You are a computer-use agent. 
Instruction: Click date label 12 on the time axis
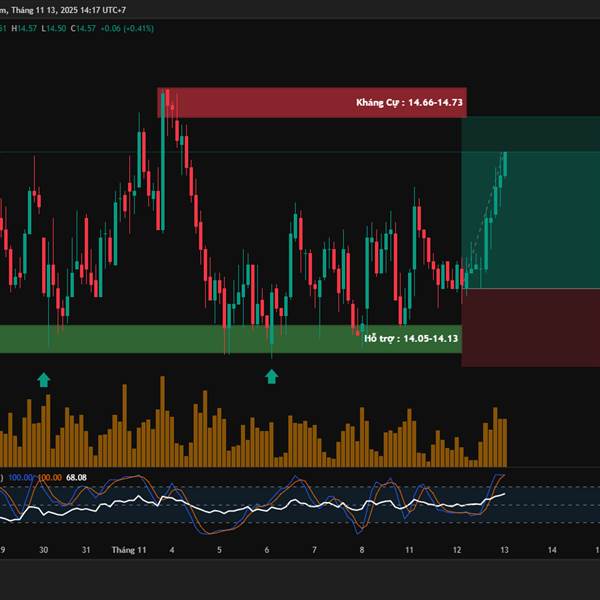pyautogui.click(x=457, y=550)
